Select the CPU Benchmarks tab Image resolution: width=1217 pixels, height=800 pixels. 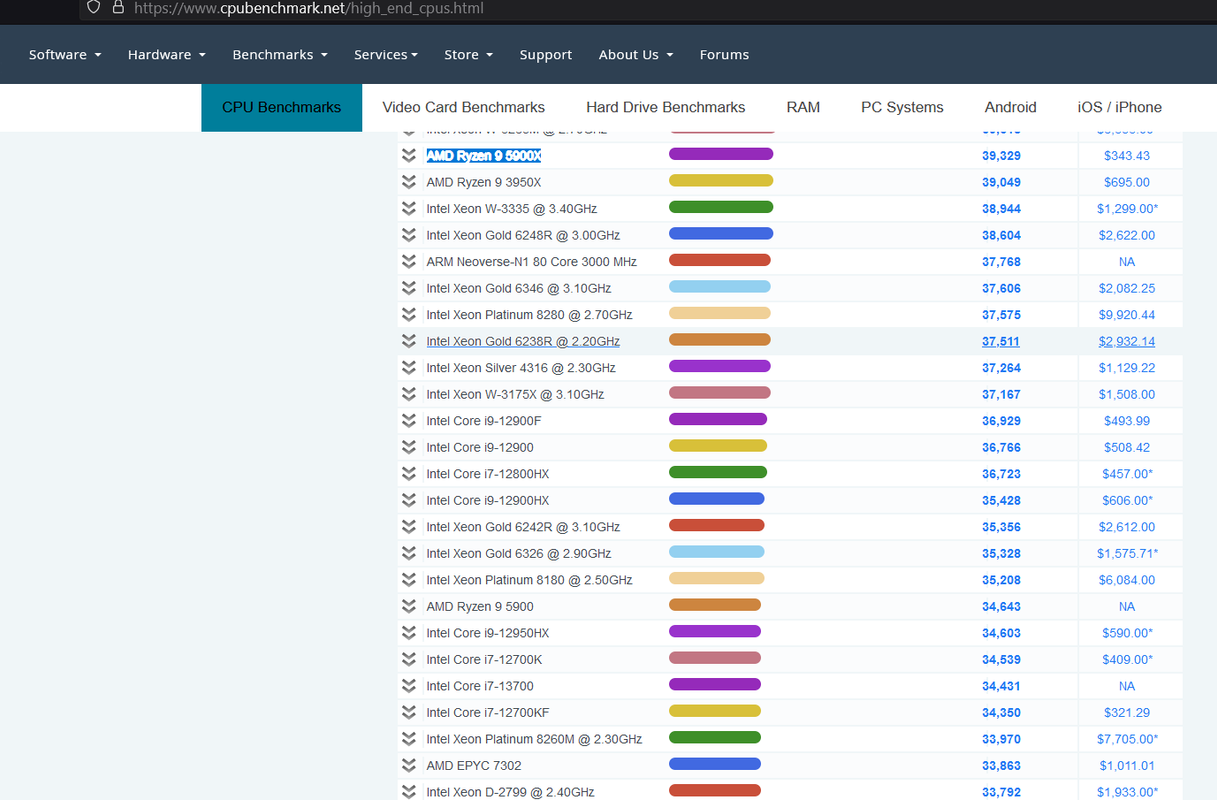pyautogui.click(x=281, y=107)
